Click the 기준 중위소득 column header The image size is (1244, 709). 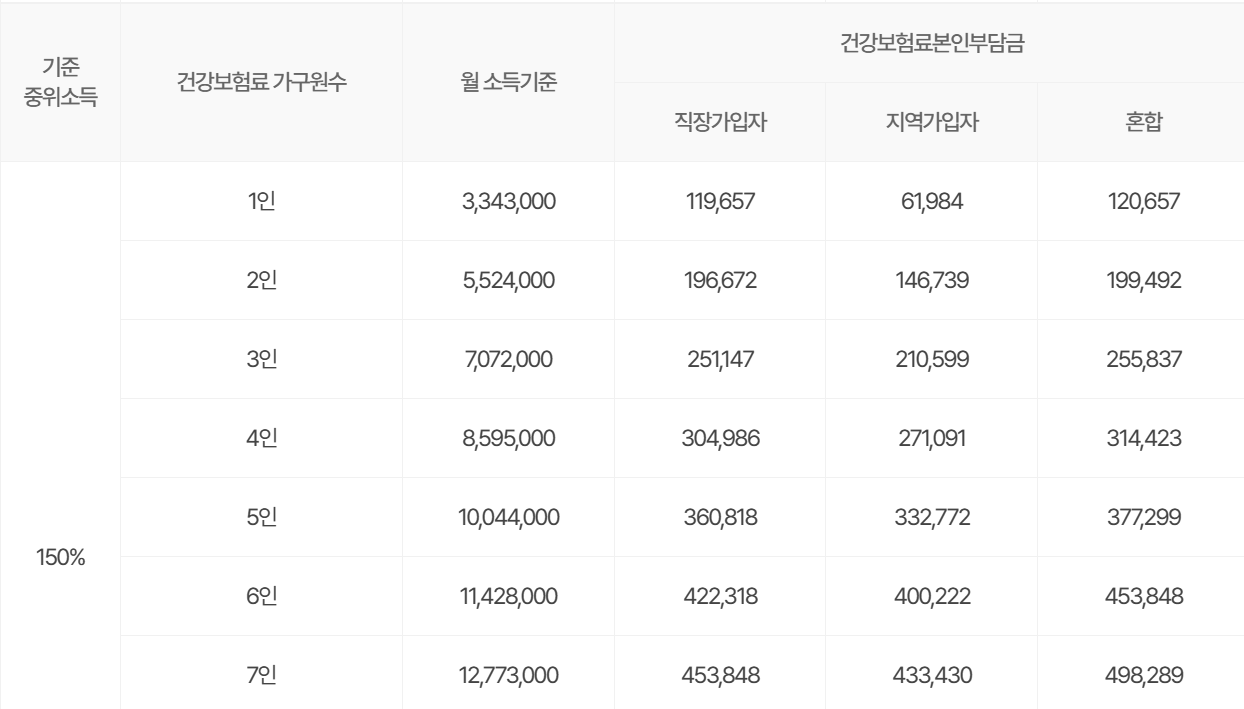60,82
